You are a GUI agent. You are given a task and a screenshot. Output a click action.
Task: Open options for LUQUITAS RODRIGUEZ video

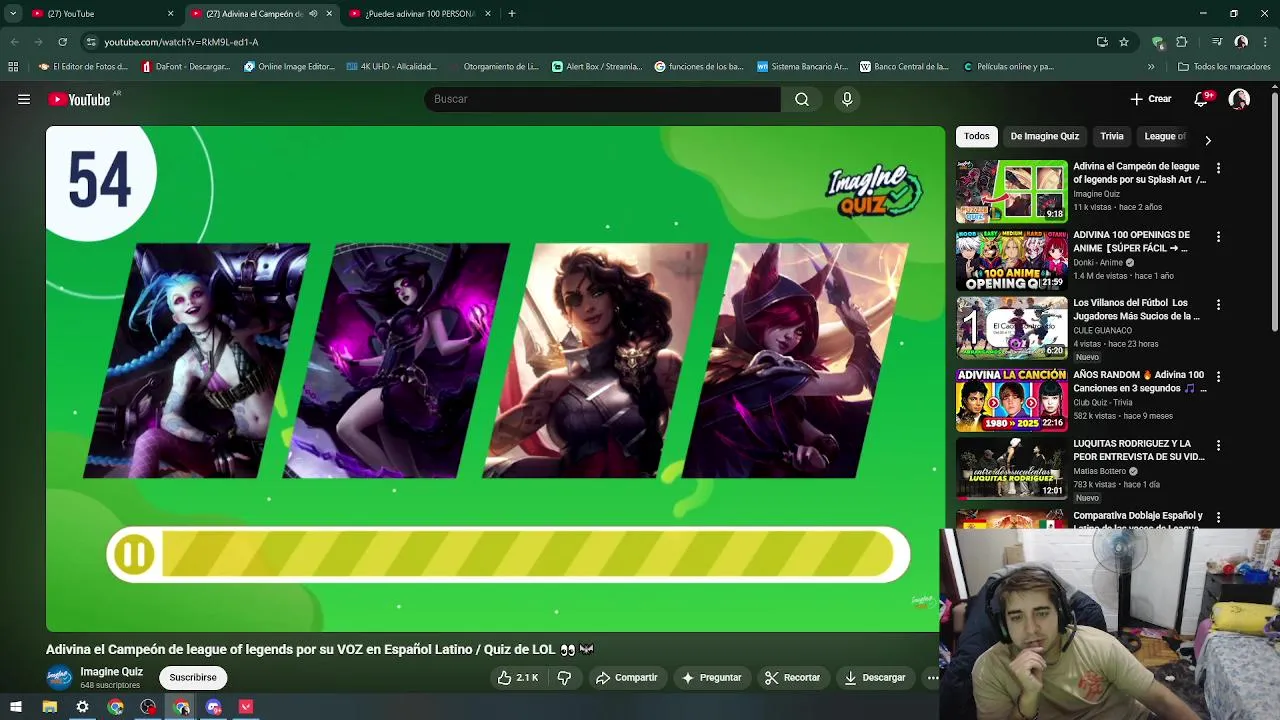[1218, 446]
